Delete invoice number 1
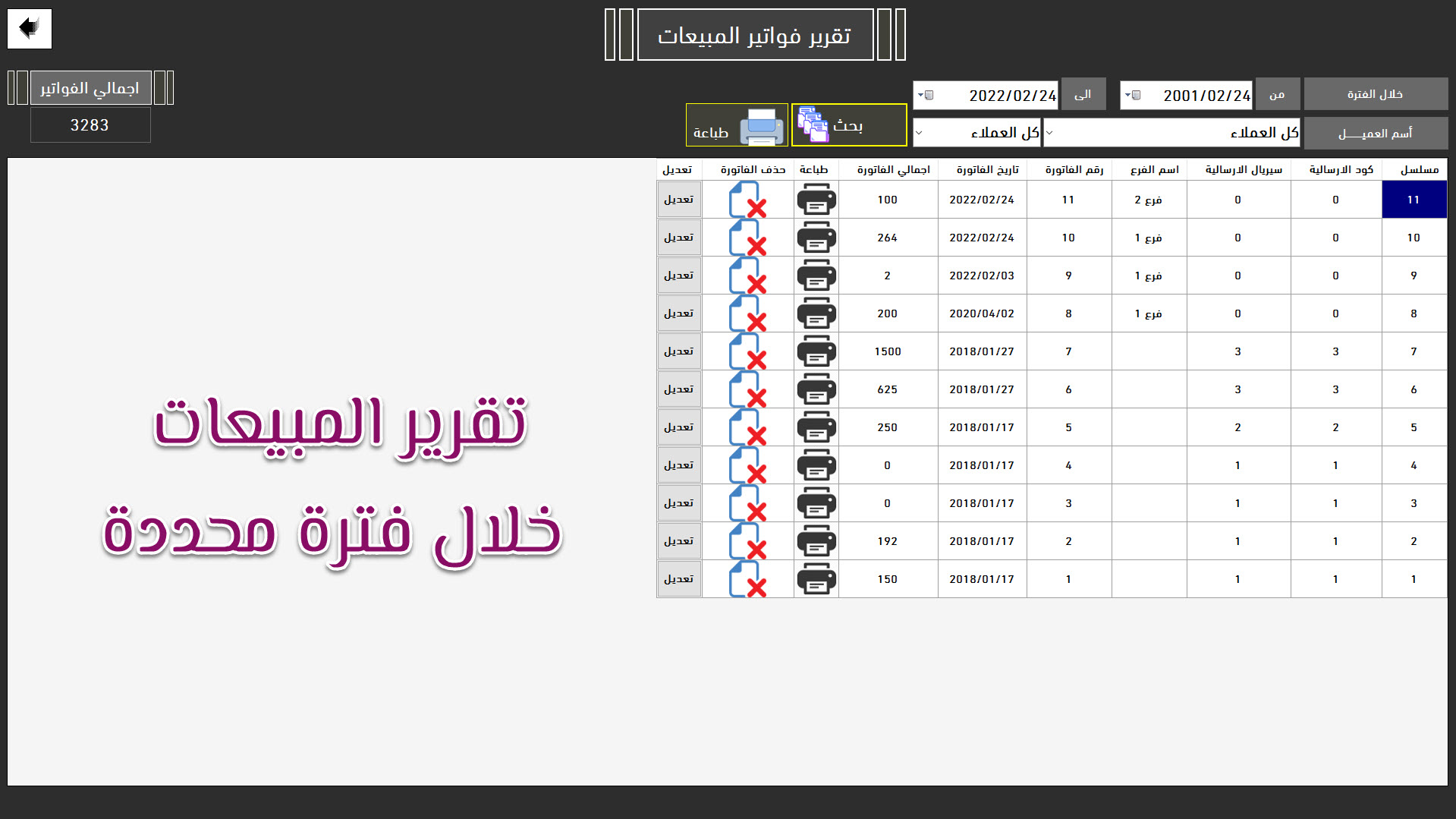Viewport: 1456px width, 819px height. click(748, 579)
